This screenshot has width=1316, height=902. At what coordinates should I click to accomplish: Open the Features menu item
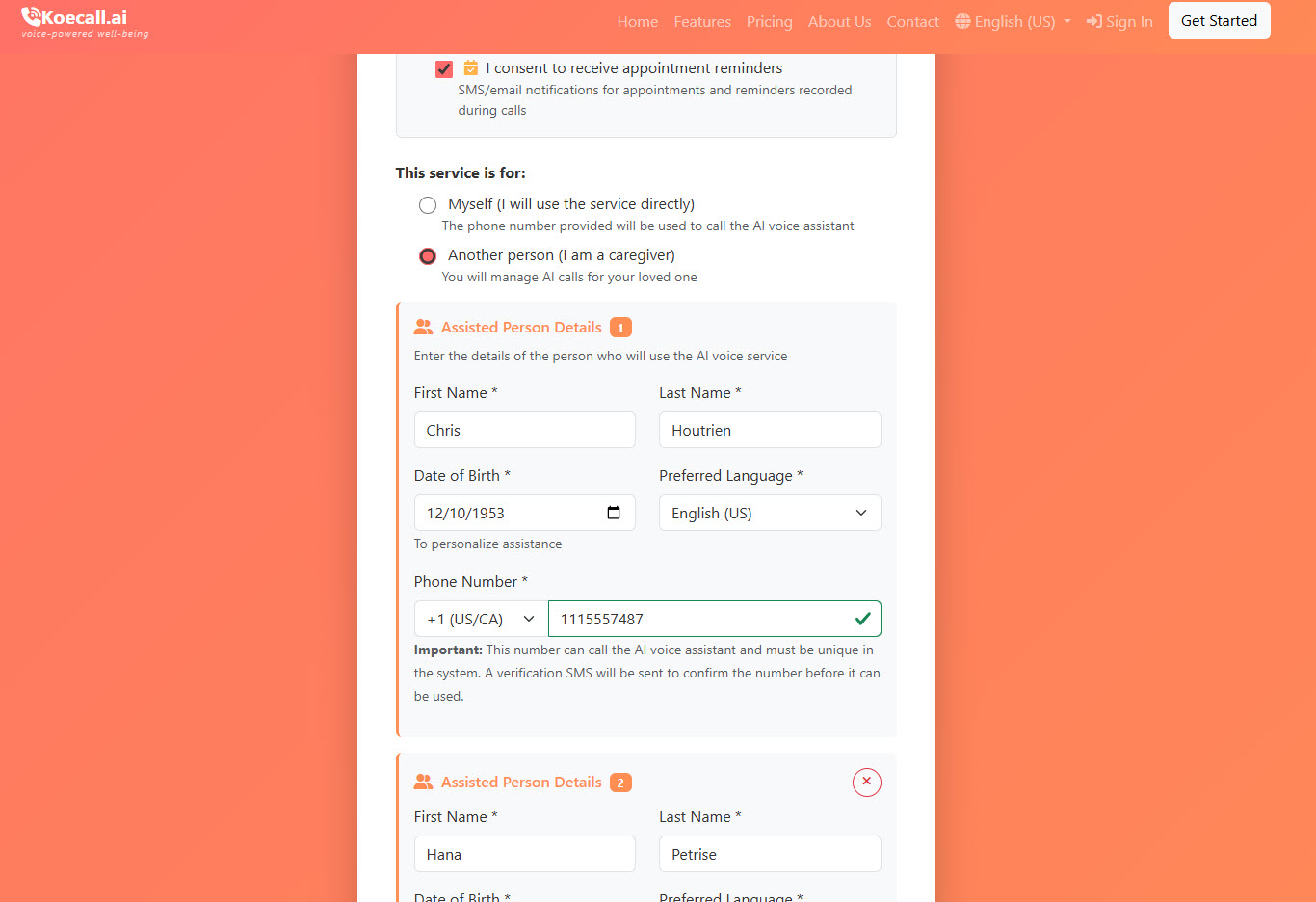pos(701,21)
